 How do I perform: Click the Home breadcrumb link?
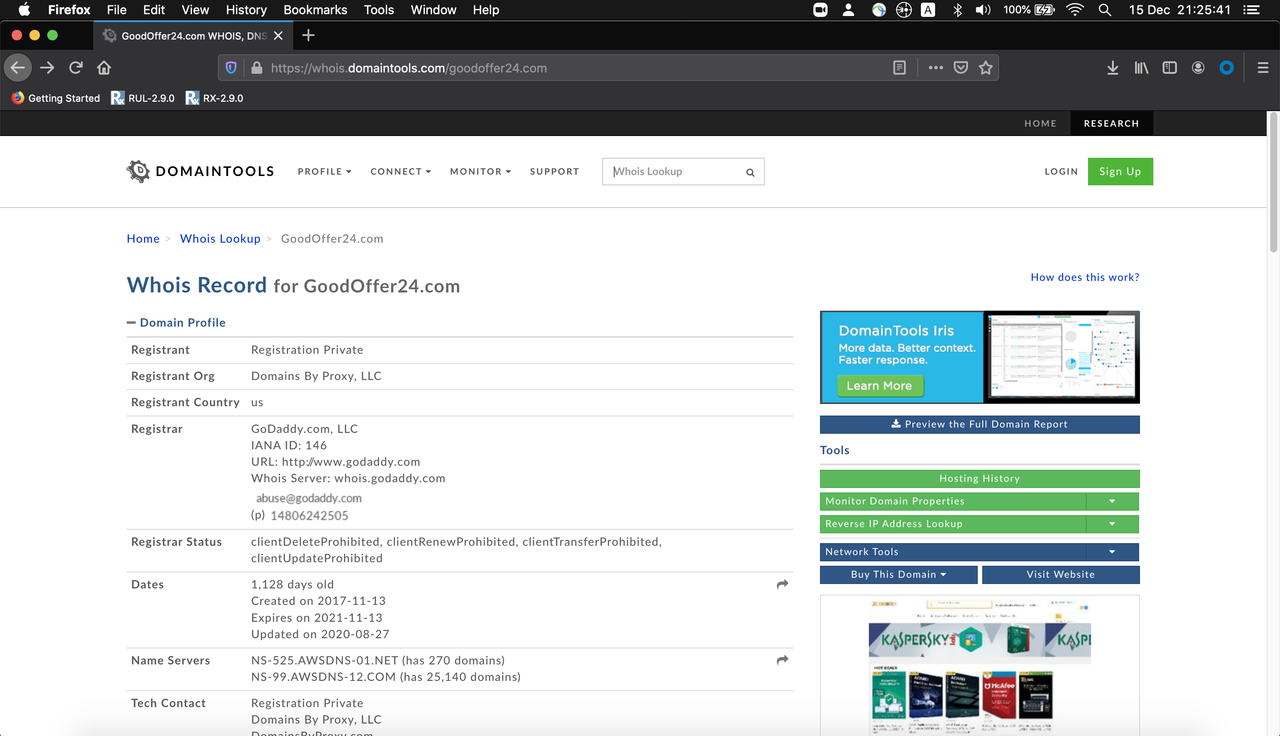(143, 239)
